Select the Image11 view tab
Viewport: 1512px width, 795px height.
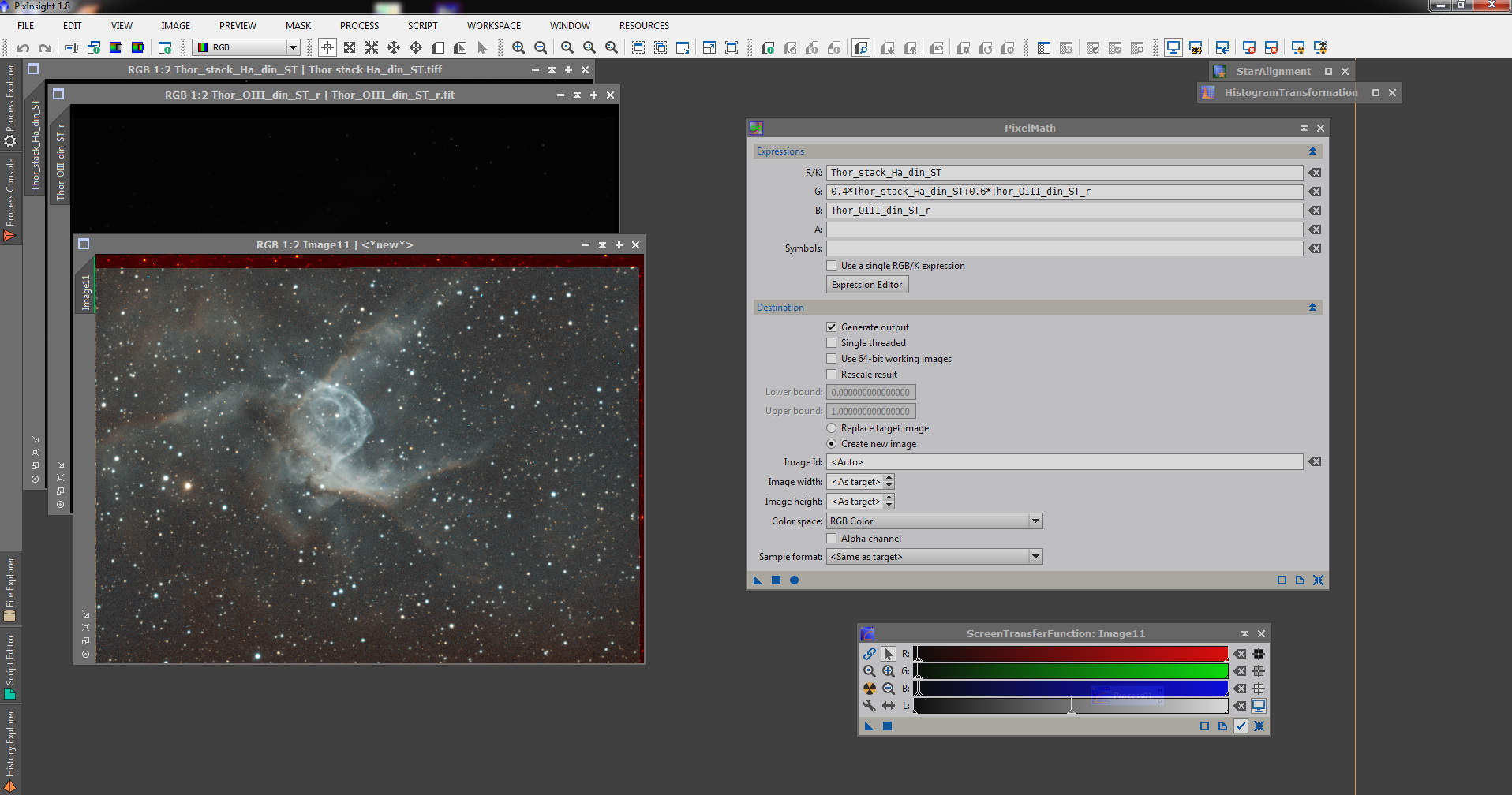pos(86,292)
